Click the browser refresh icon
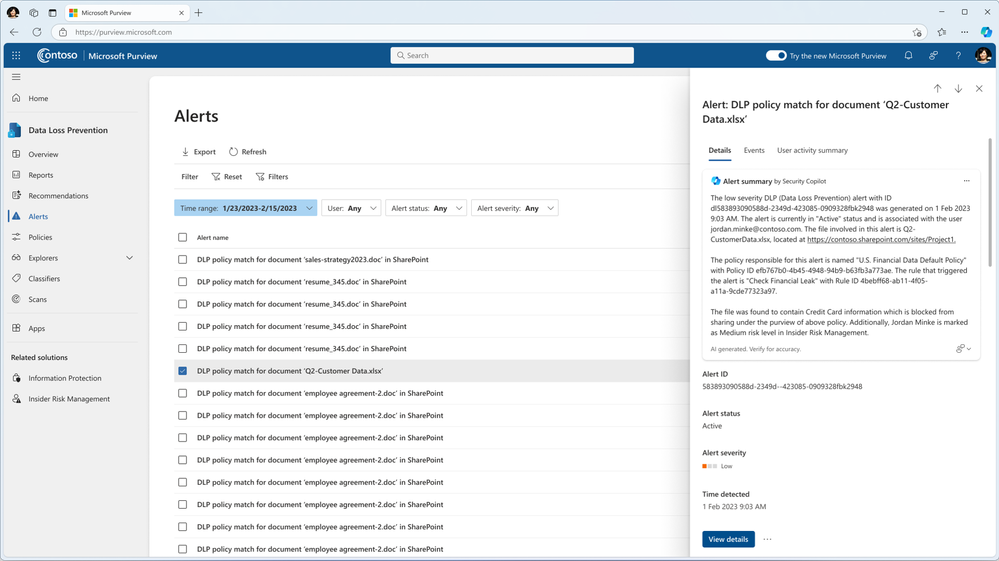Viewport: 999px width, 561px height. [x=37, y=32]
